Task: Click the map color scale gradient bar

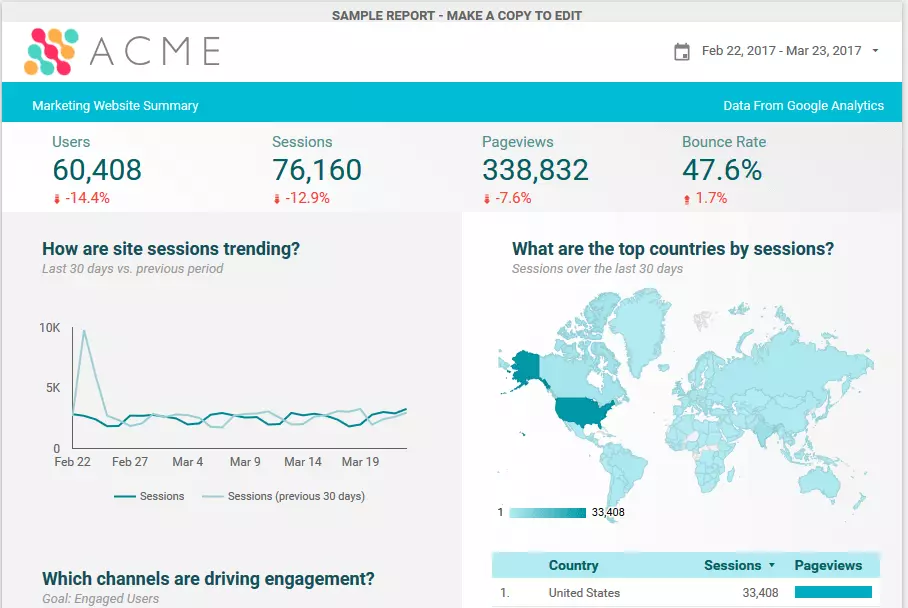Action: click(x=547, y=513)
